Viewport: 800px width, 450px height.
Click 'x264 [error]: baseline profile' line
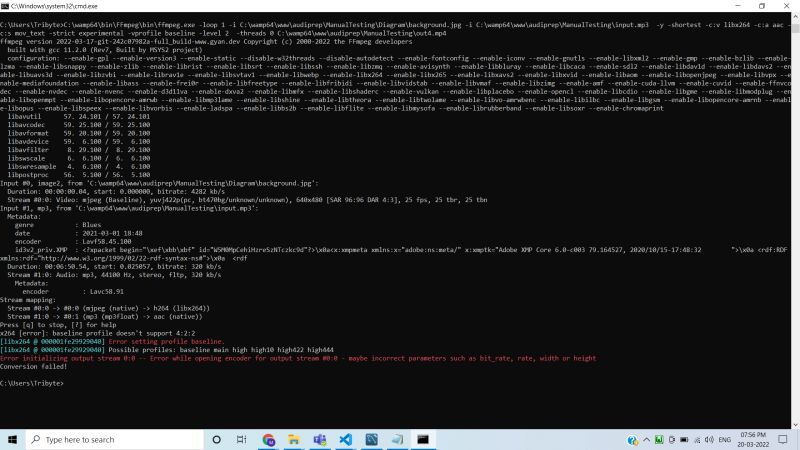click(x=97, y=333)
